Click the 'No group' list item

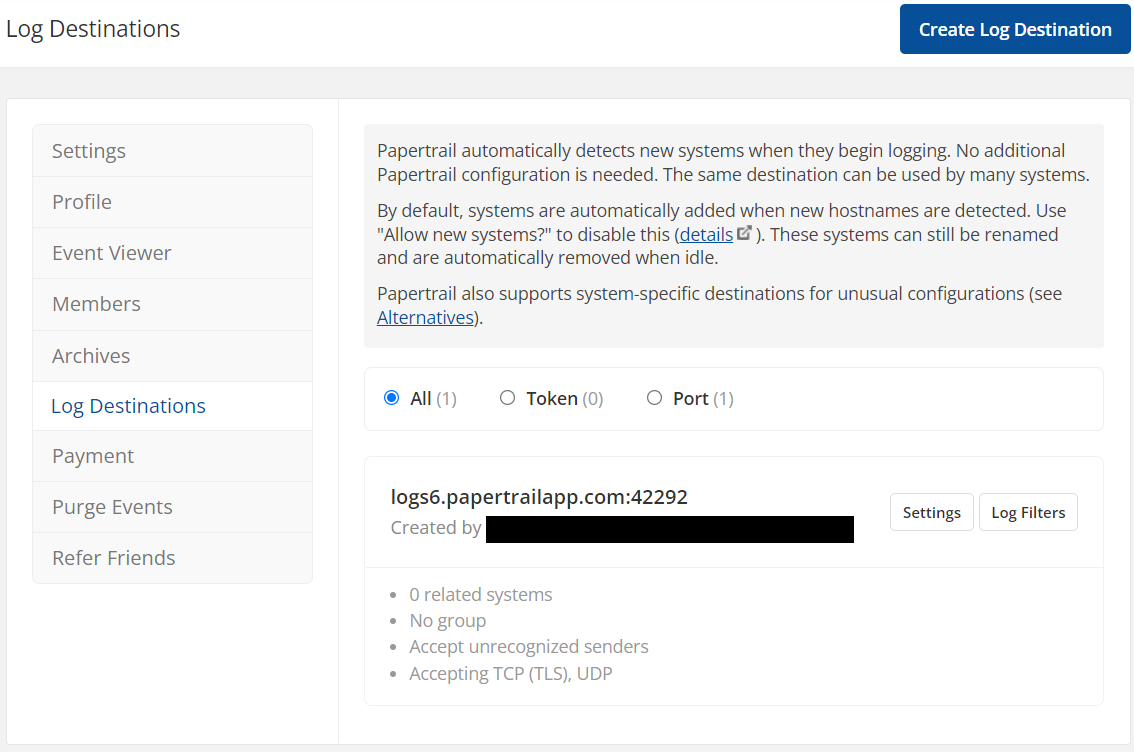pyautogui.click(x=448, y=621)
